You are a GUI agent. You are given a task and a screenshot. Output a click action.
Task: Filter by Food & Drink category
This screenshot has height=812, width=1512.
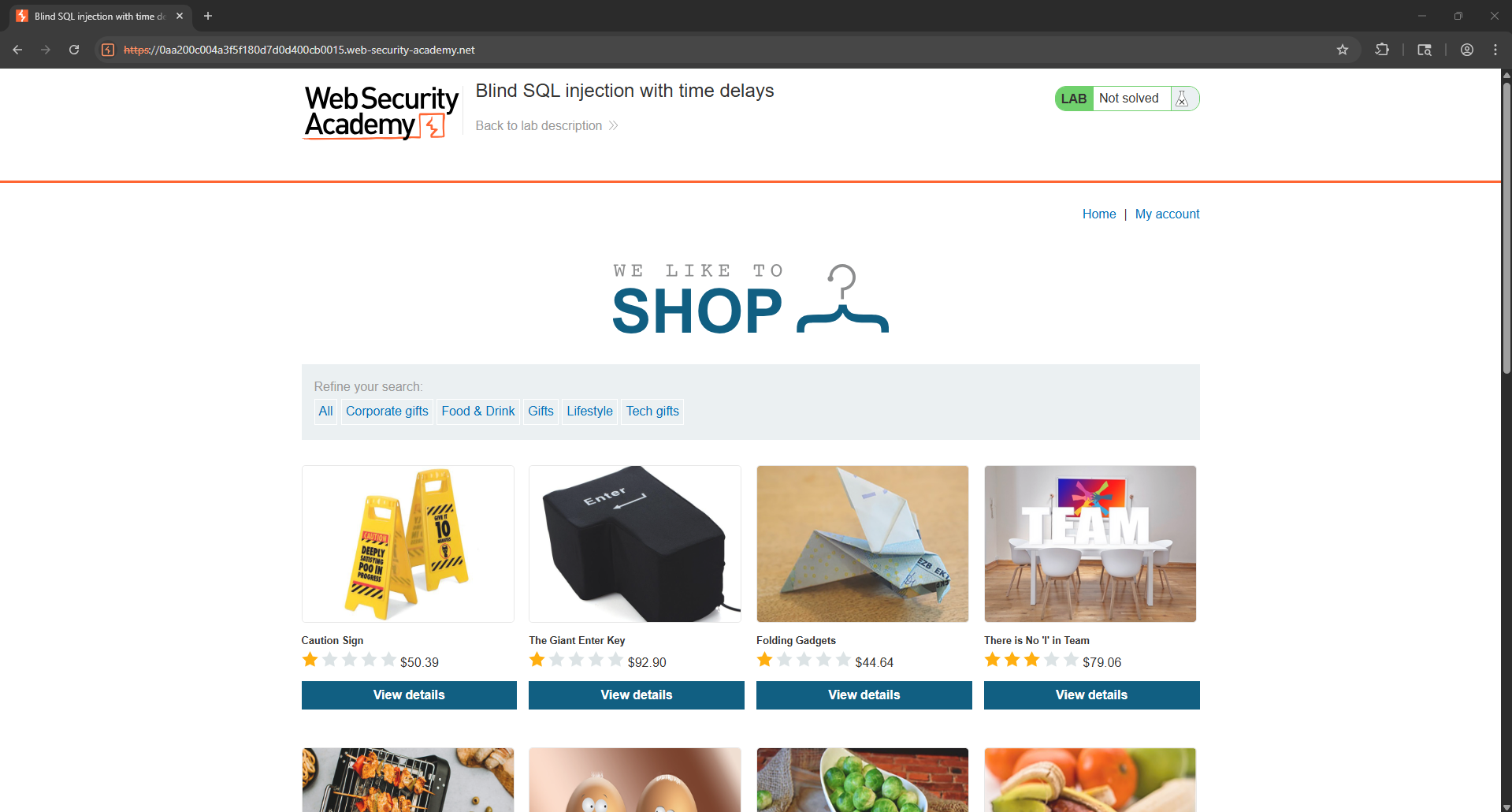pos(478,412)
